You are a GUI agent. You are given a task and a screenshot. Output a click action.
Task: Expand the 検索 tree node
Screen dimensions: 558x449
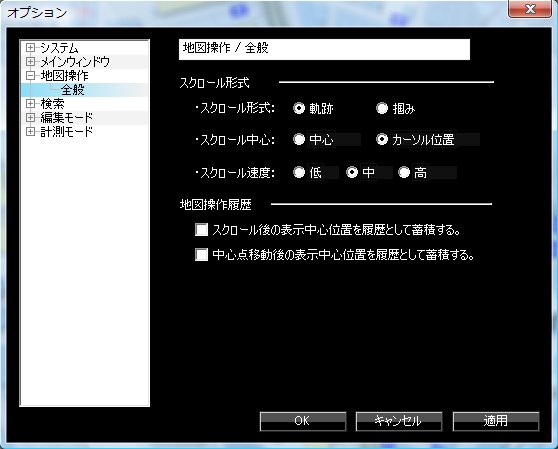point(31,104)
